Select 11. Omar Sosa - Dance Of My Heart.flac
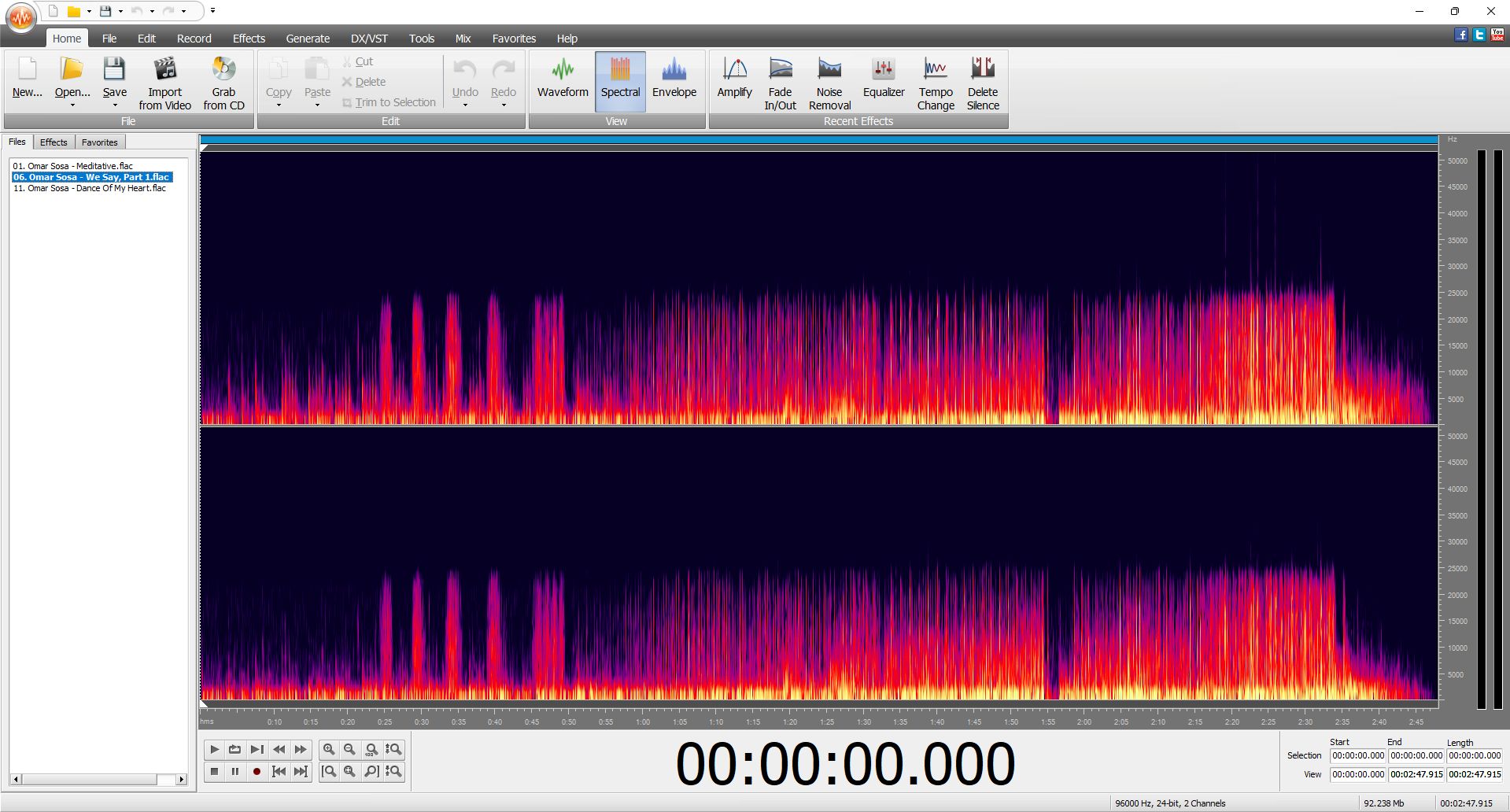1510x812 pixels. (x=90, y=188)
